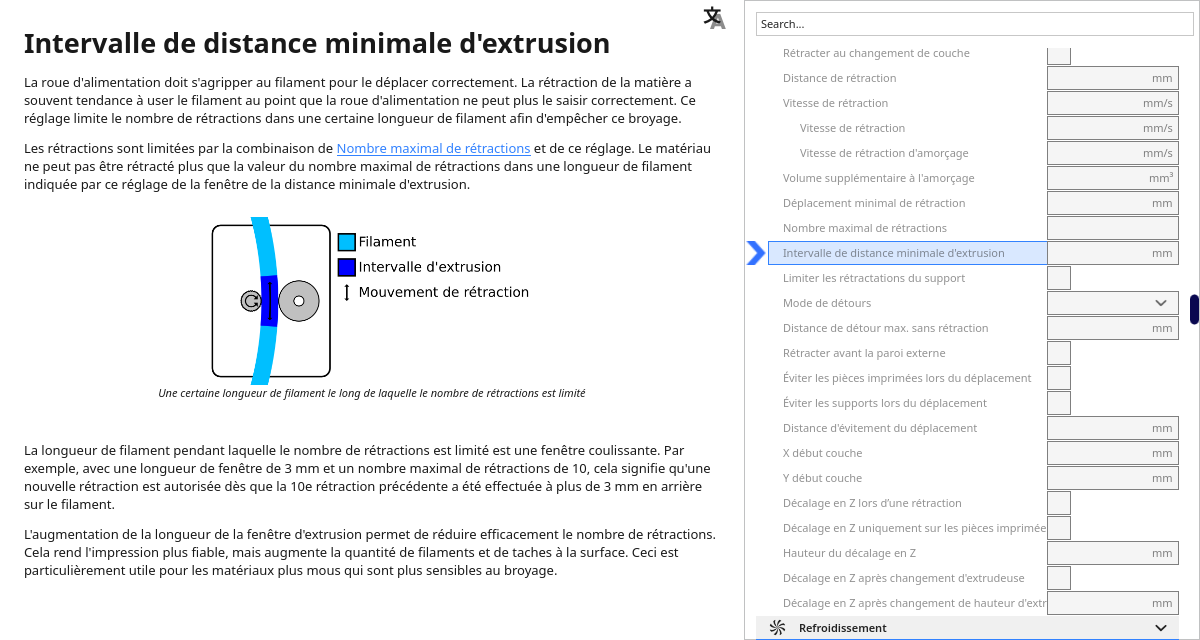Click Distance d'évitement du déplacement mm field
This screenshot has width=1200, height=640.
click(1113, 428)
